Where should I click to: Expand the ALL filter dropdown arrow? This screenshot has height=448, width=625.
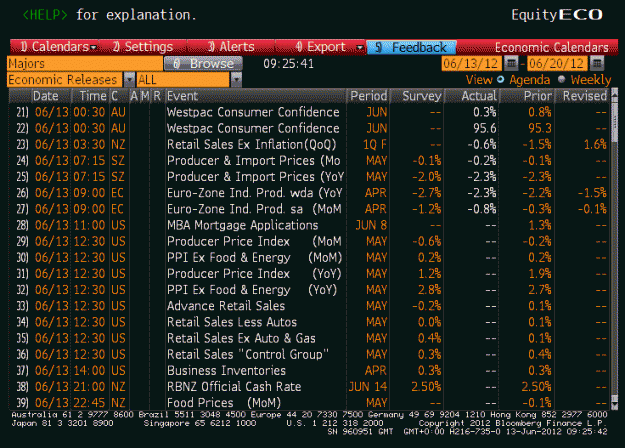[x=236, y=80]
